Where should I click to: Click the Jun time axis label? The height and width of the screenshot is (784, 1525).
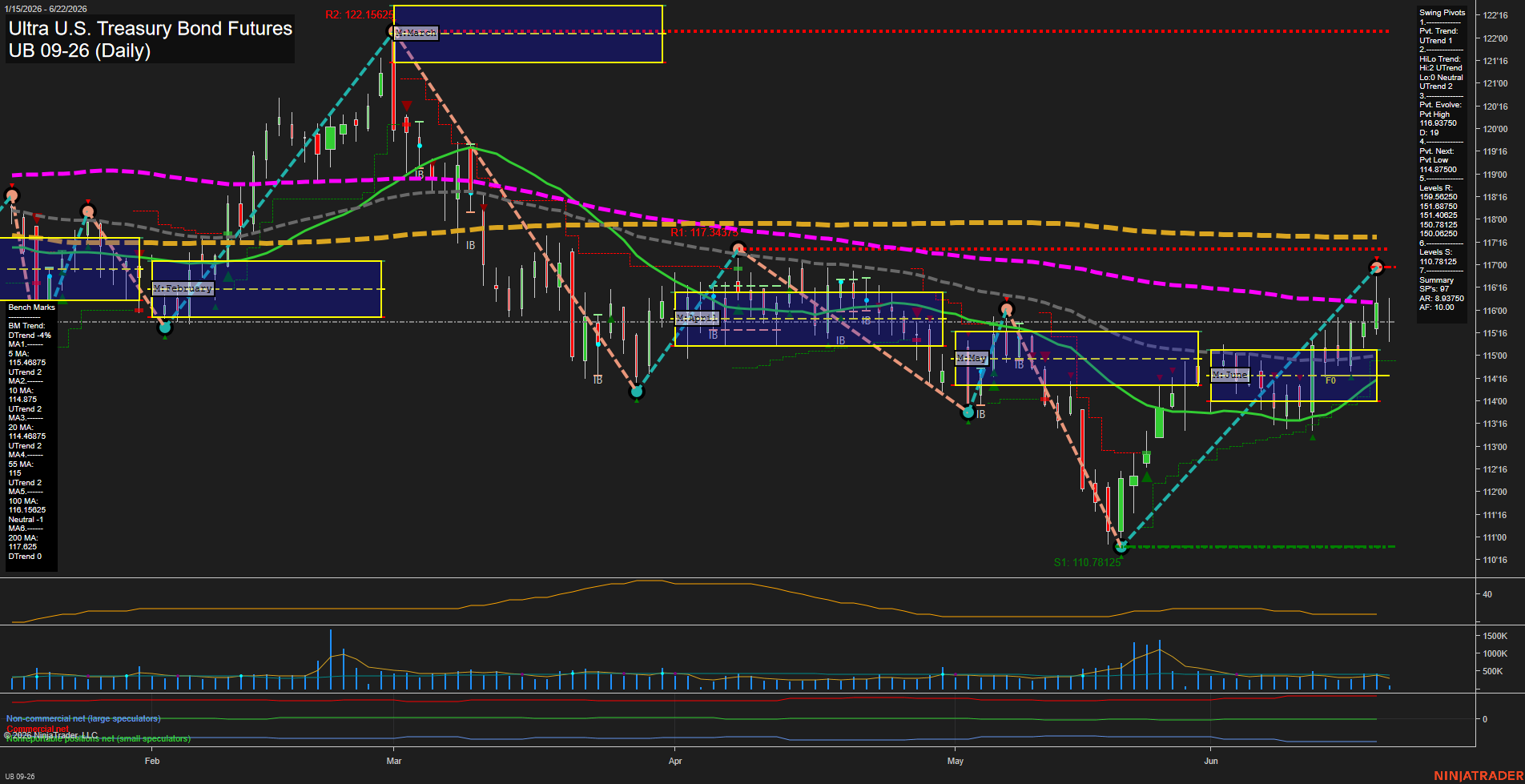(x=1210, y=761)
